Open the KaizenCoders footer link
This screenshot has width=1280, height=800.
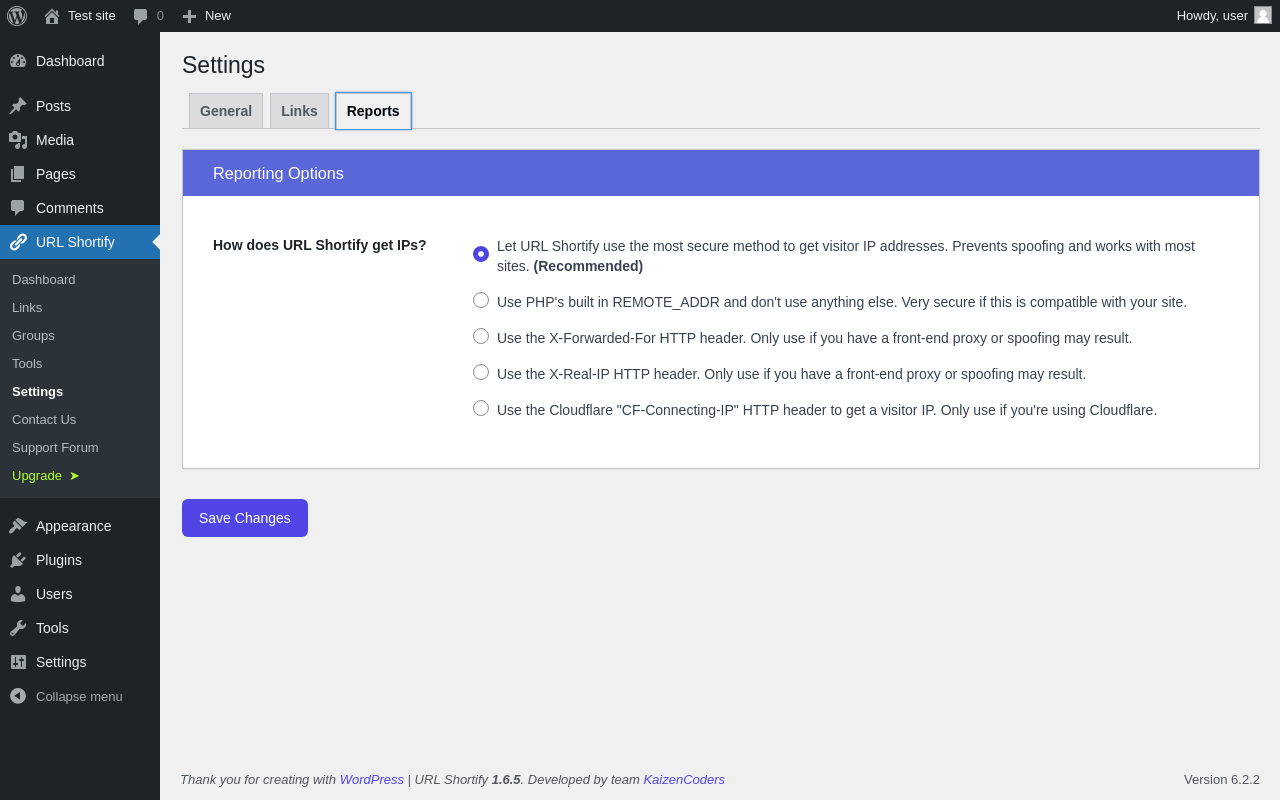tap(684, 779)
